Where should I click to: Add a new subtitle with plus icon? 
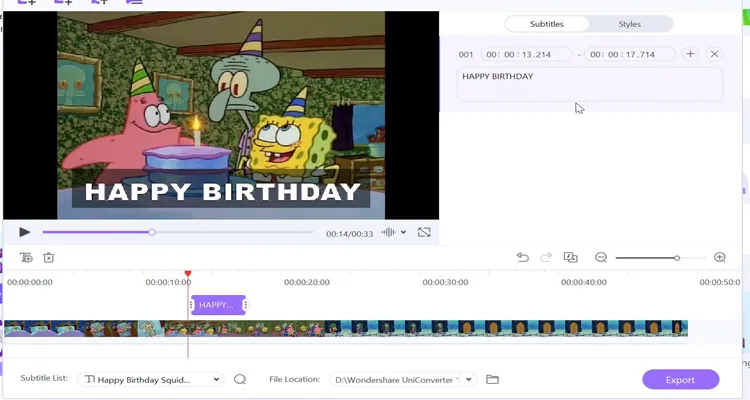[x=690, y=54]
